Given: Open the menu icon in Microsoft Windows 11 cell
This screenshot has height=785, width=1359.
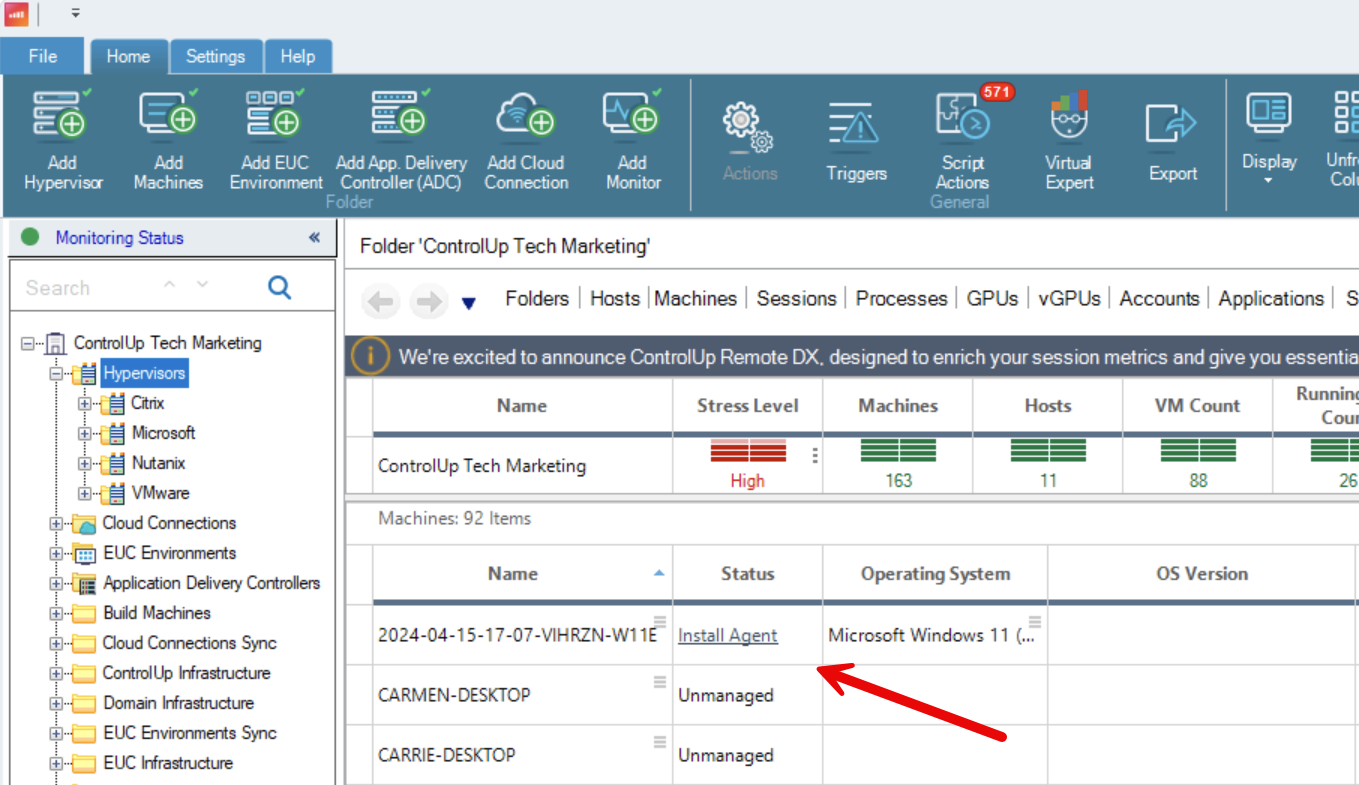Looking at the screenshot, I should point(1034,622).
